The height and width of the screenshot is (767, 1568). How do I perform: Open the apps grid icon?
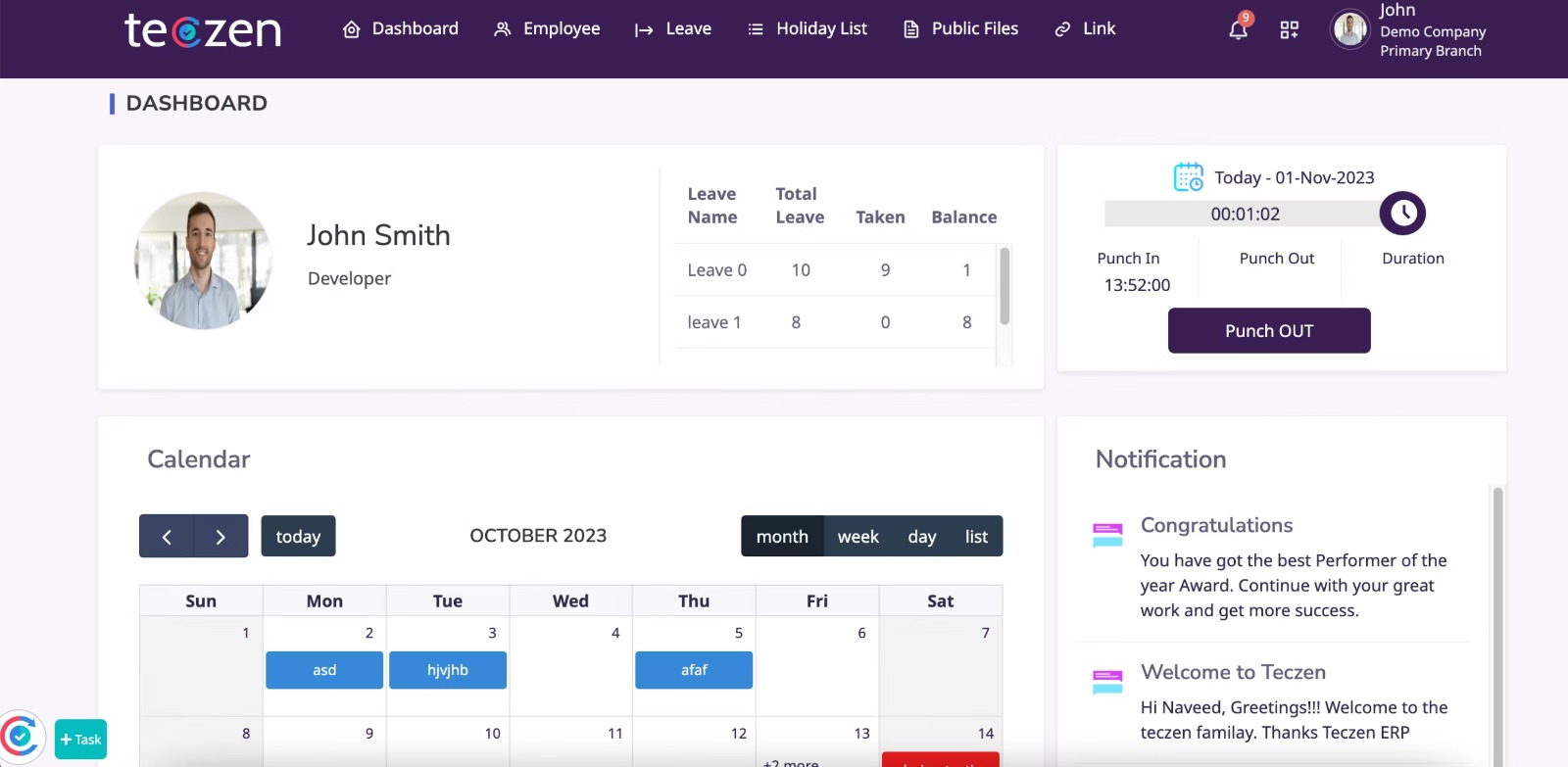pos(1290,29)
